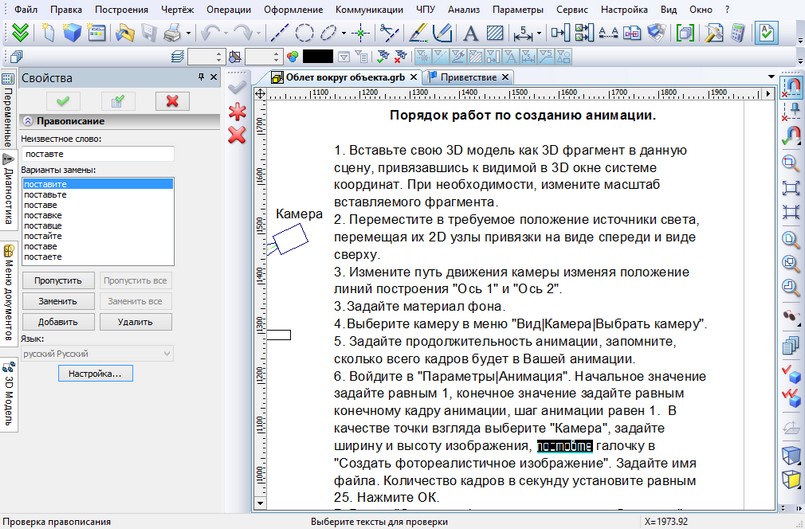This screenshot has height=529, width=805.
Task: Toggle the topmost magnet snap in right toolbar
Action: point(791,87)
